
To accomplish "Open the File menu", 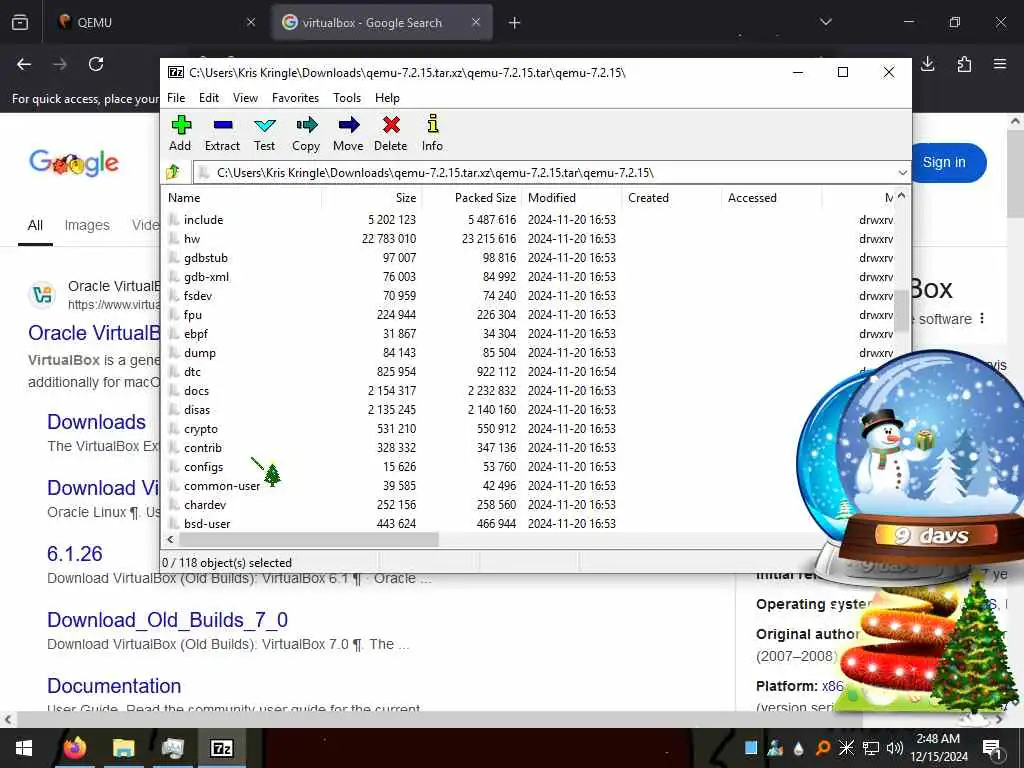I will (x=176, y=98).
